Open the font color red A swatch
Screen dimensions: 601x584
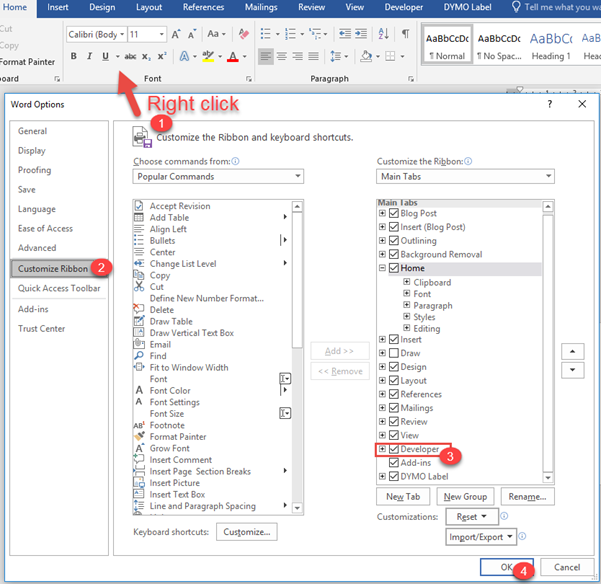(233, 56)
